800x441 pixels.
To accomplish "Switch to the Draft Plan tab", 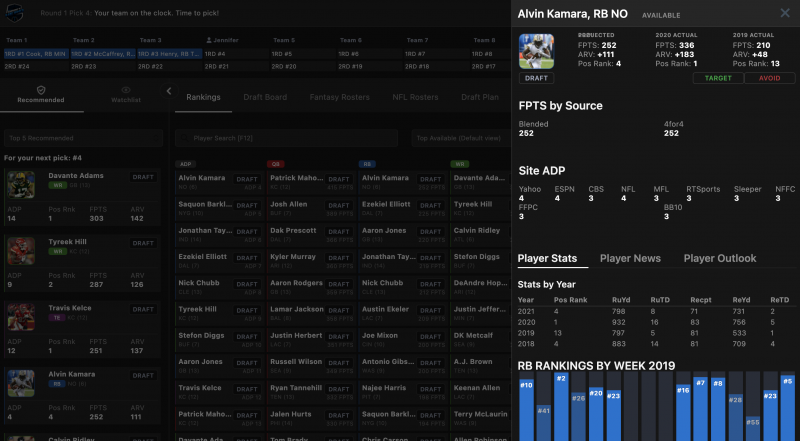I will 480,97.
